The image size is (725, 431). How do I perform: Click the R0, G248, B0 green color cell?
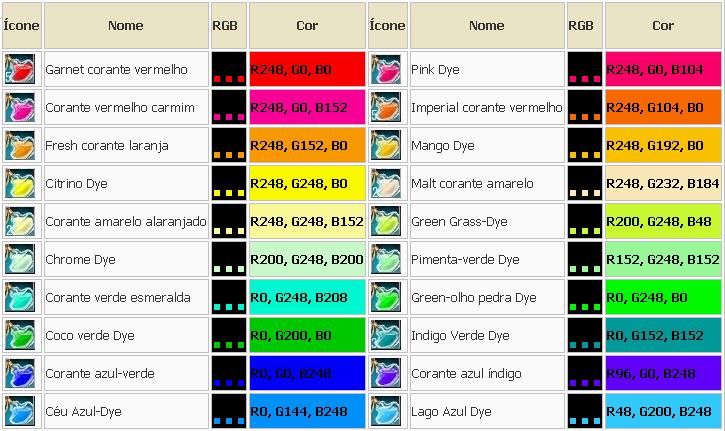(663, 296)
